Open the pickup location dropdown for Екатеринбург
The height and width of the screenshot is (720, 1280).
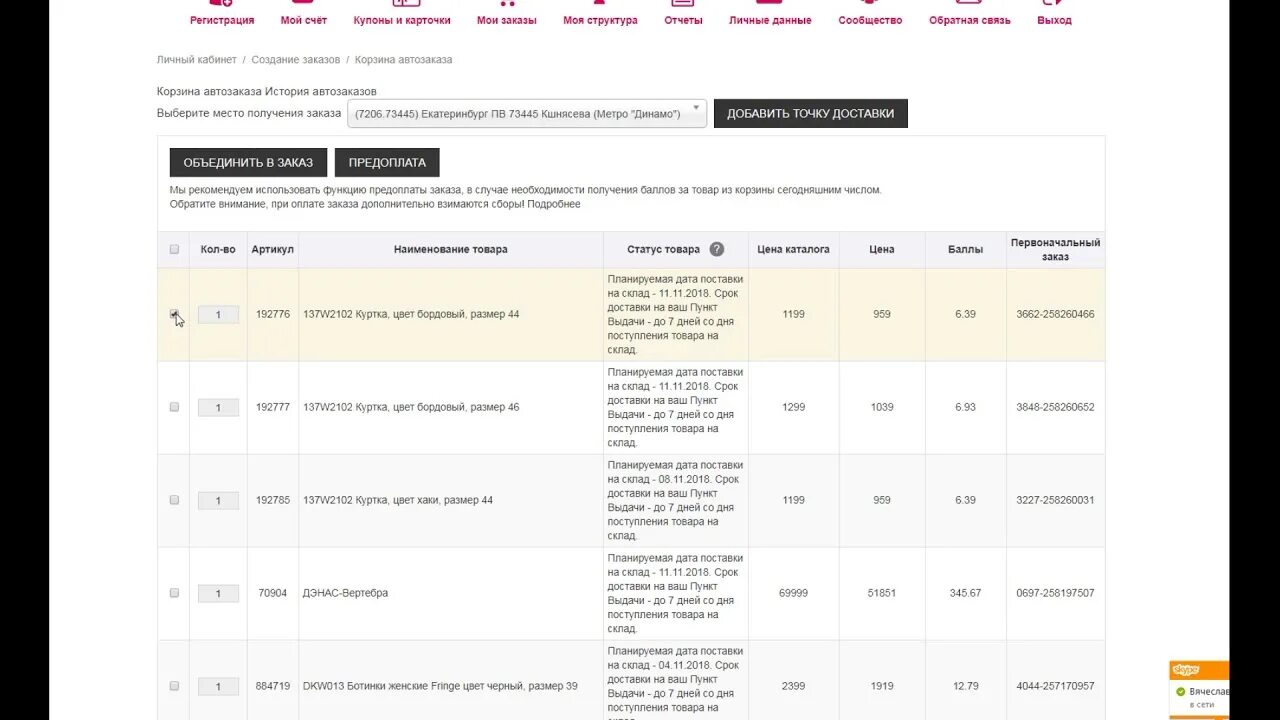(527, 113)
